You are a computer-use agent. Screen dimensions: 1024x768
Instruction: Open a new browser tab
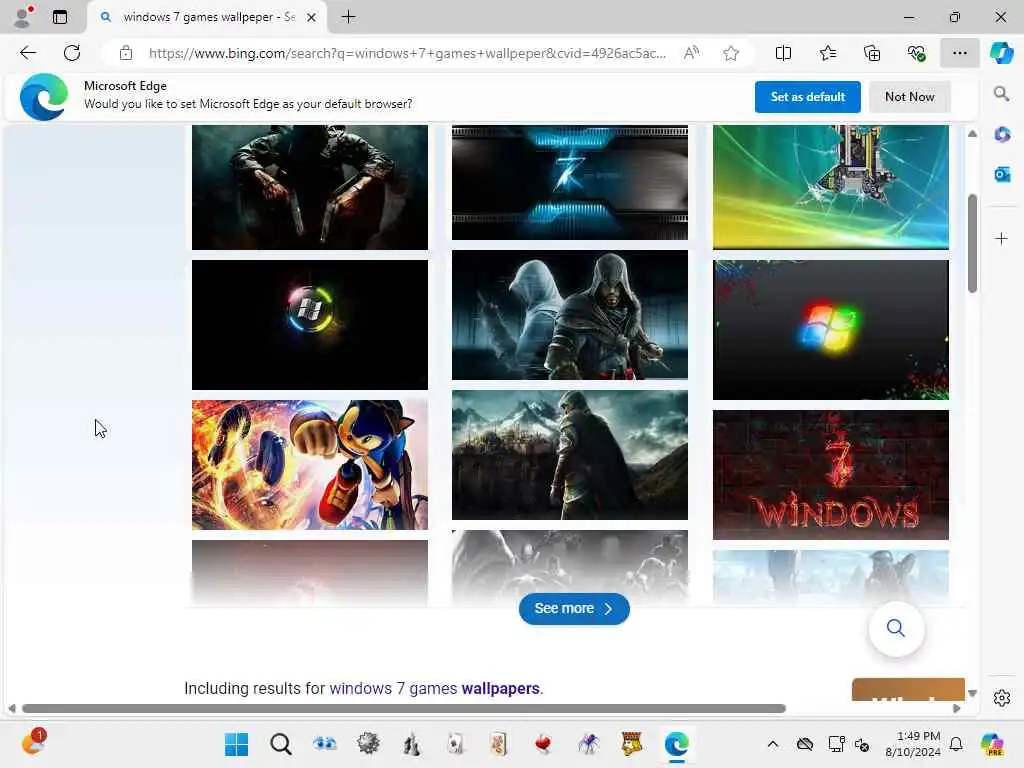[349, 17]
